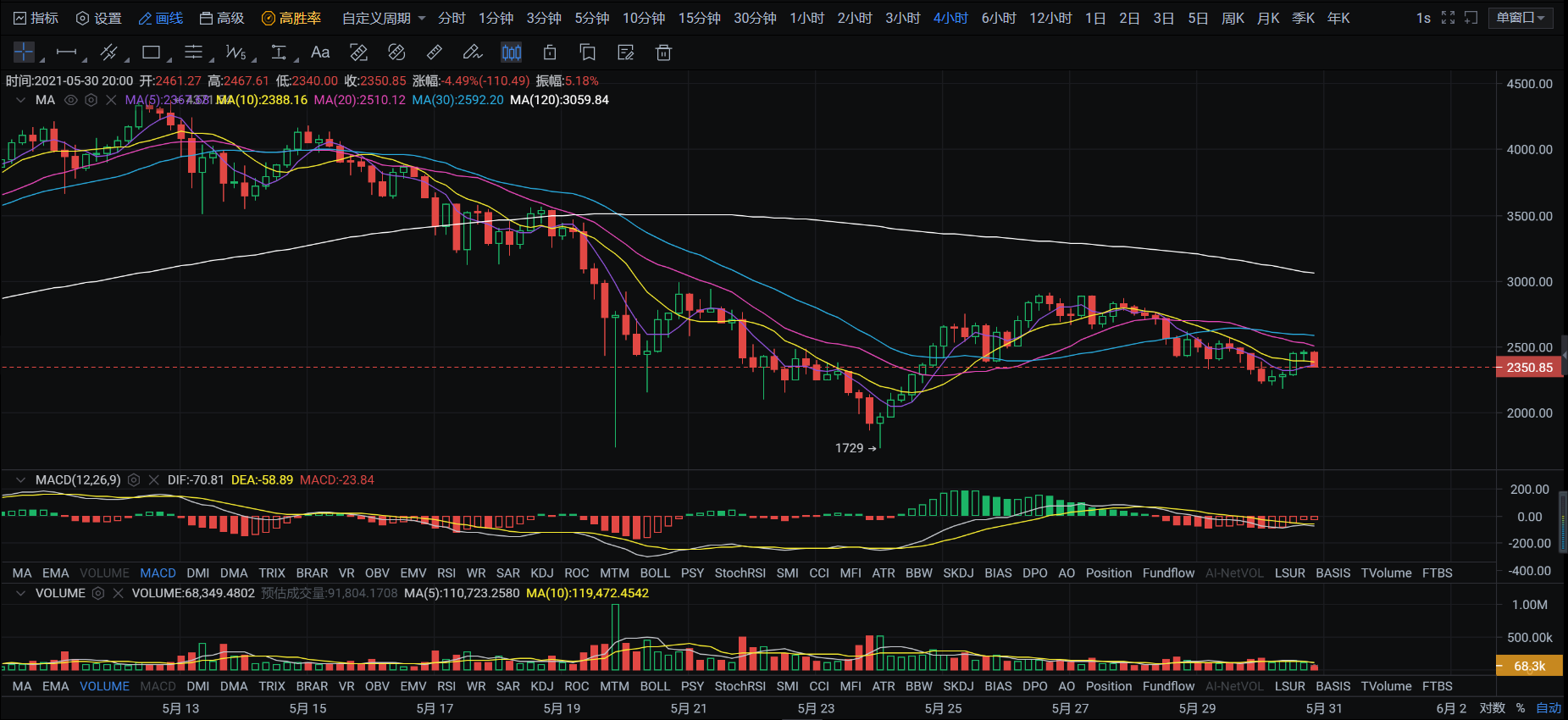
Task: Select the 周K weekly candlestick period
Action: 1233,18
